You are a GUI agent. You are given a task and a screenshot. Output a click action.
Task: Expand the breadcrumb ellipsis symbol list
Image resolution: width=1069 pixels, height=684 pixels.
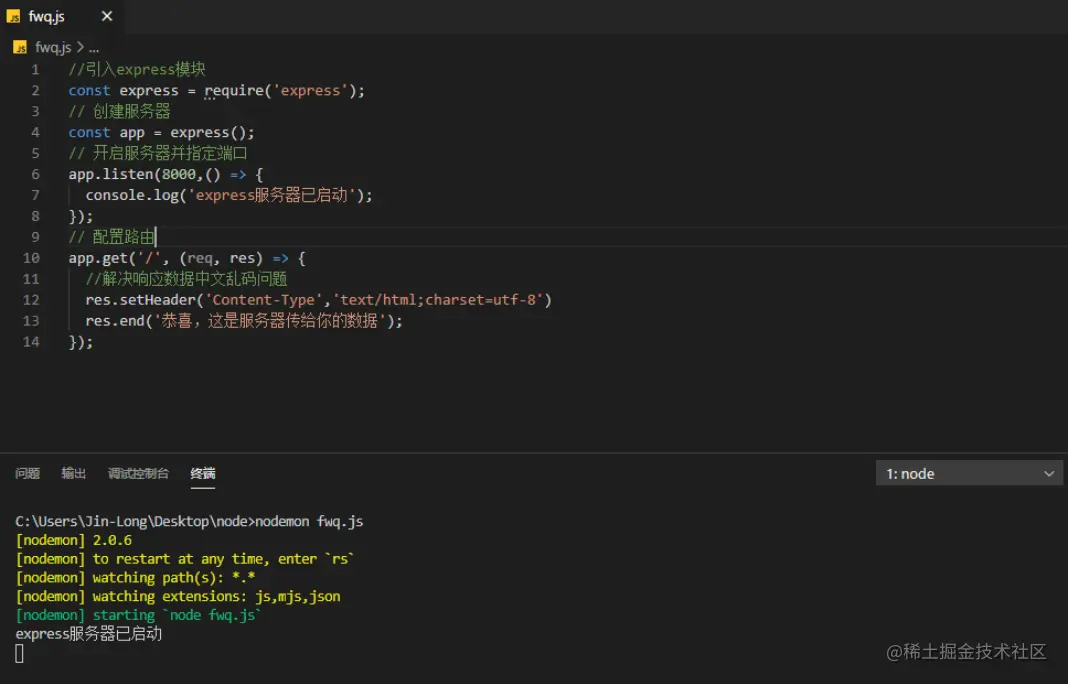(94, 47)
